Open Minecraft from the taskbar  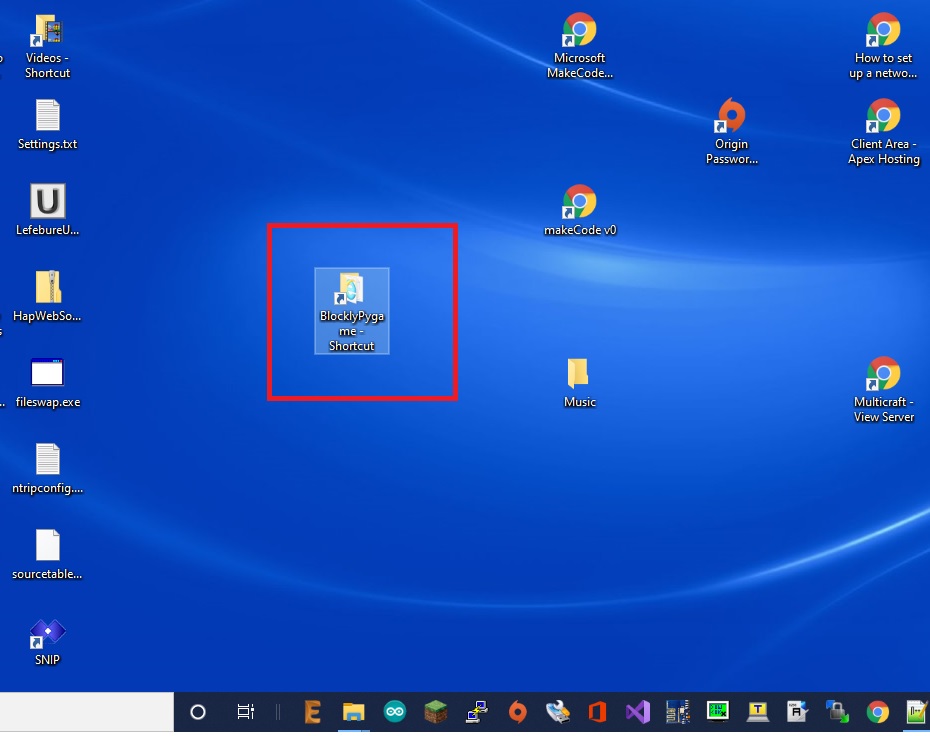click(435, 712)
